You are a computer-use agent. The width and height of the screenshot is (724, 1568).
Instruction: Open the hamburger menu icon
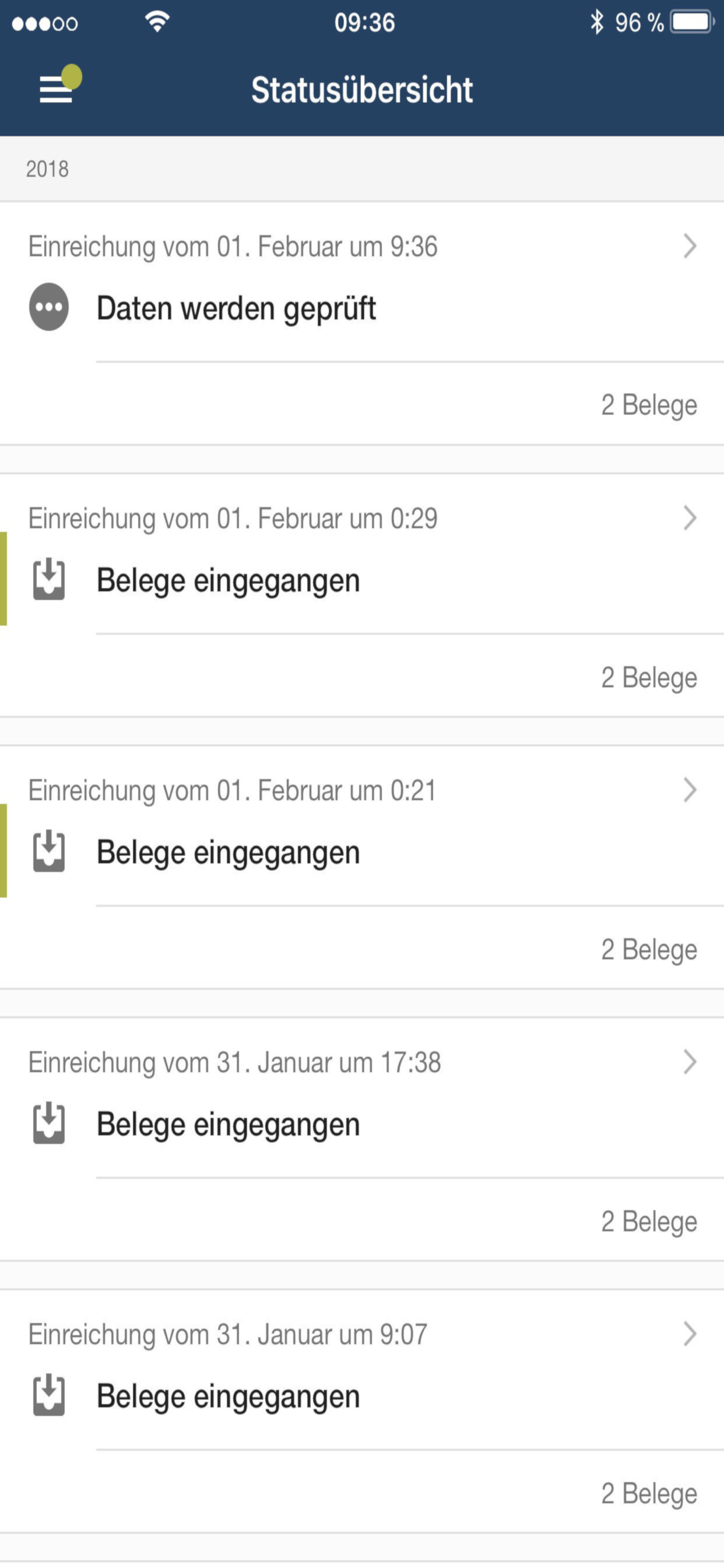click(56, 89)
